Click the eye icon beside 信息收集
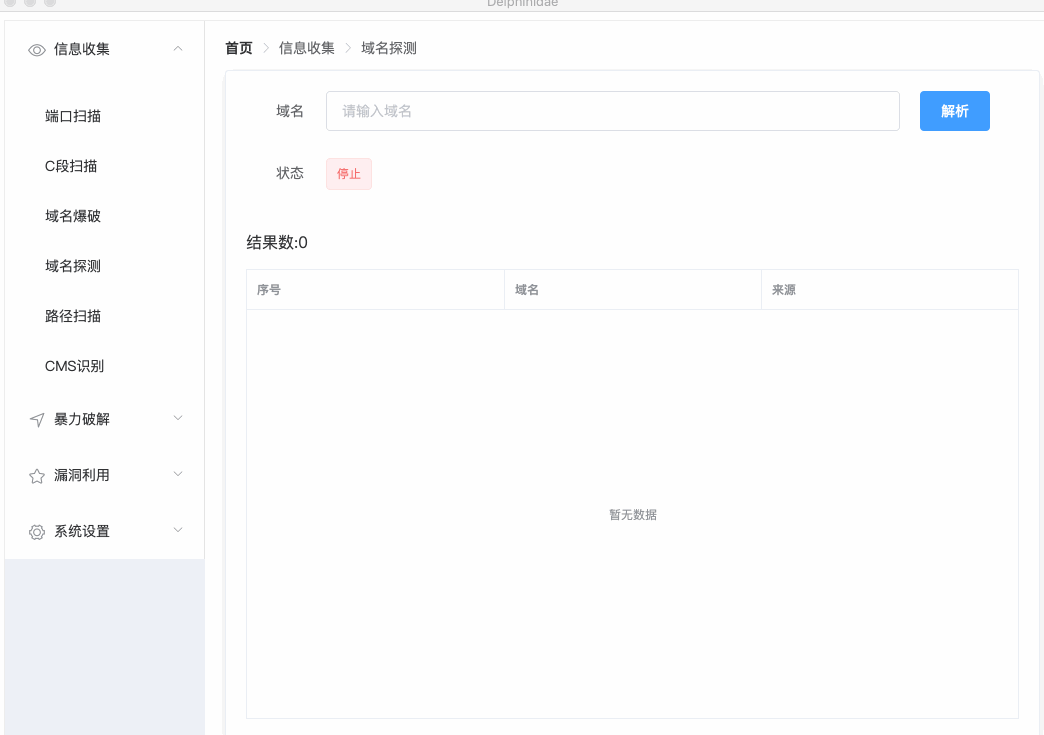 coord(37,49)
